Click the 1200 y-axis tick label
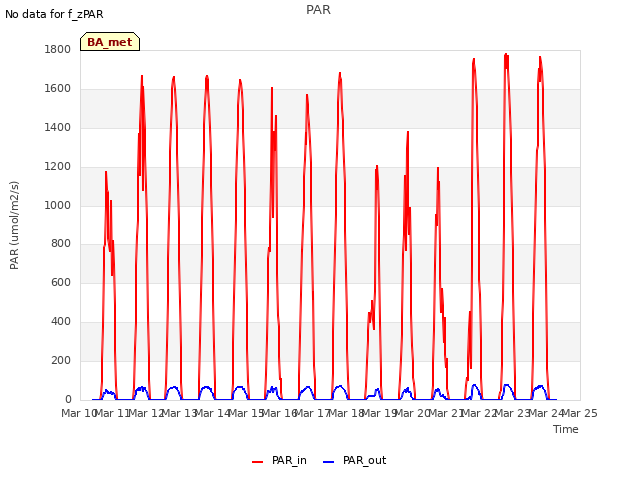The image size is (640, 480). point(58,167)
